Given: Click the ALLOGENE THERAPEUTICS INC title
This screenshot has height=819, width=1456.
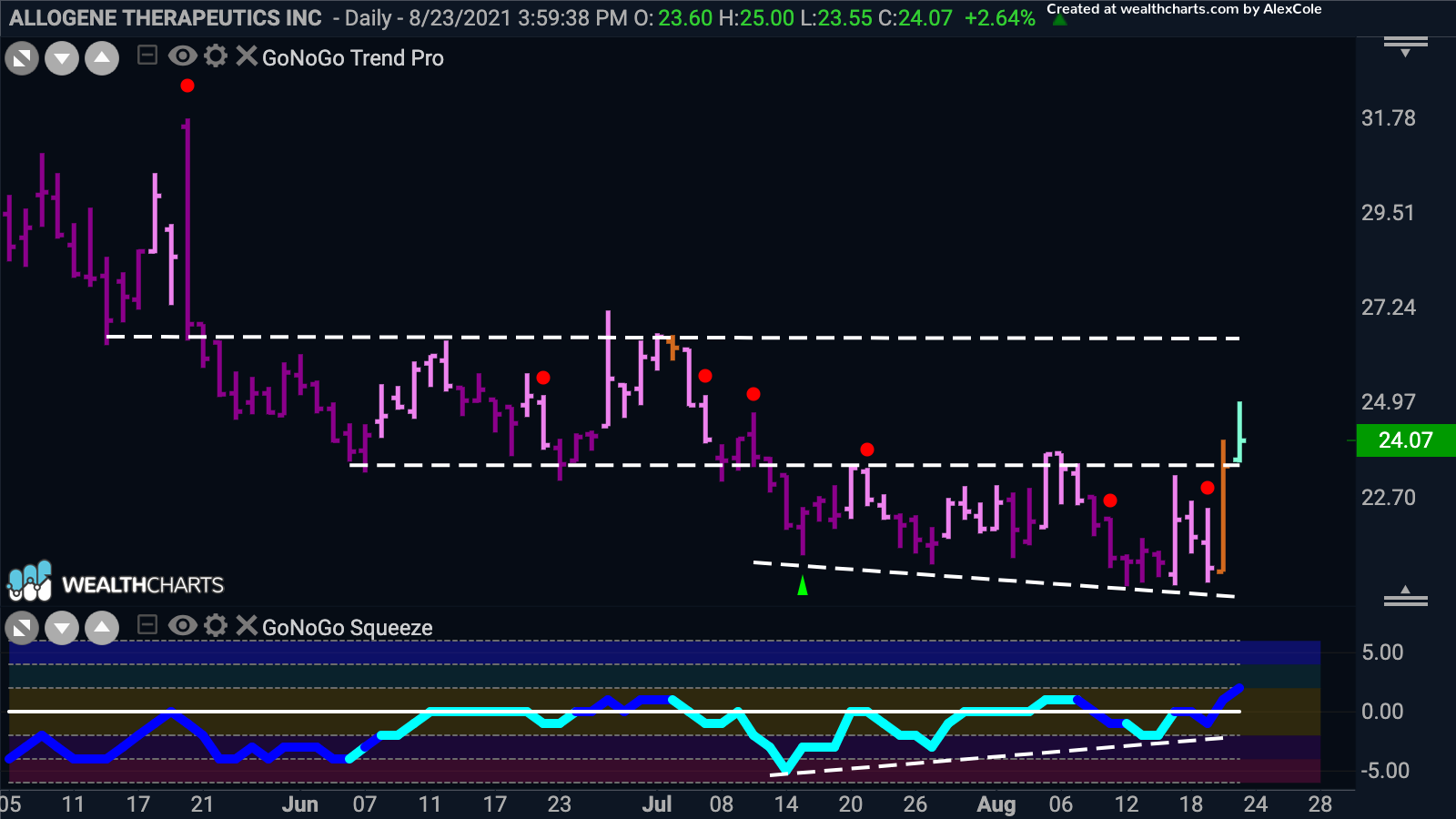Looking at the screenshot, I should [166, 18].
